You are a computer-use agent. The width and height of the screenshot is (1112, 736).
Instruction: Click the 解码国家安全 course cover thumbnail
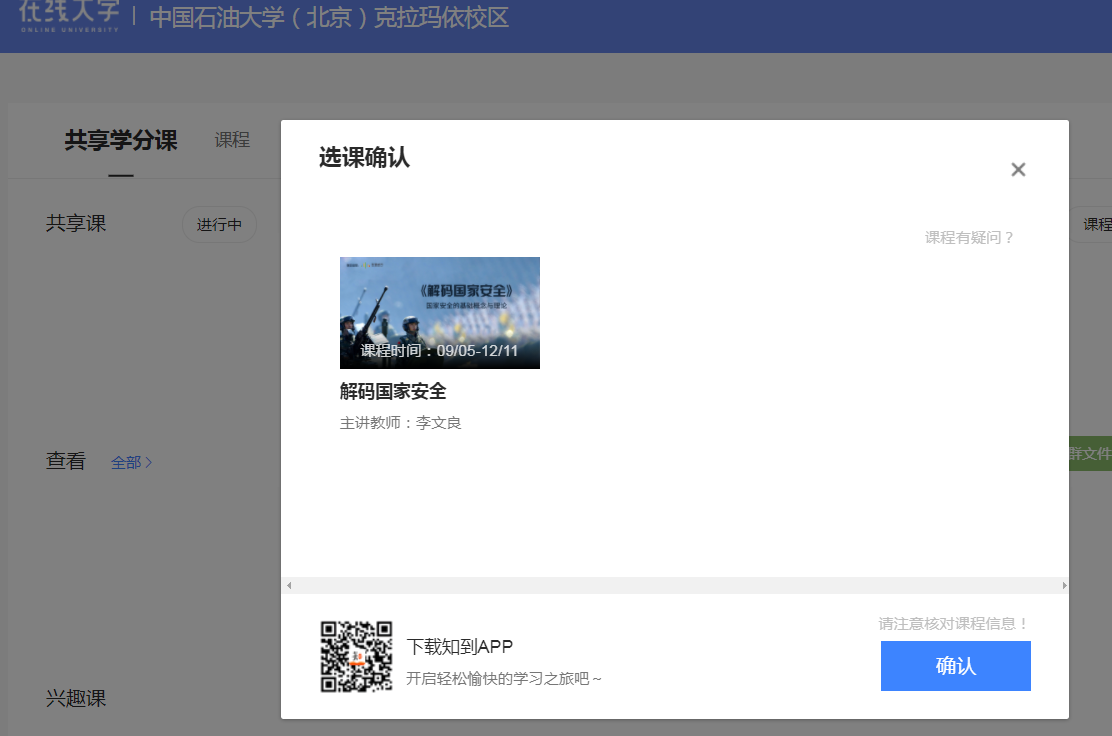[440, 312]
